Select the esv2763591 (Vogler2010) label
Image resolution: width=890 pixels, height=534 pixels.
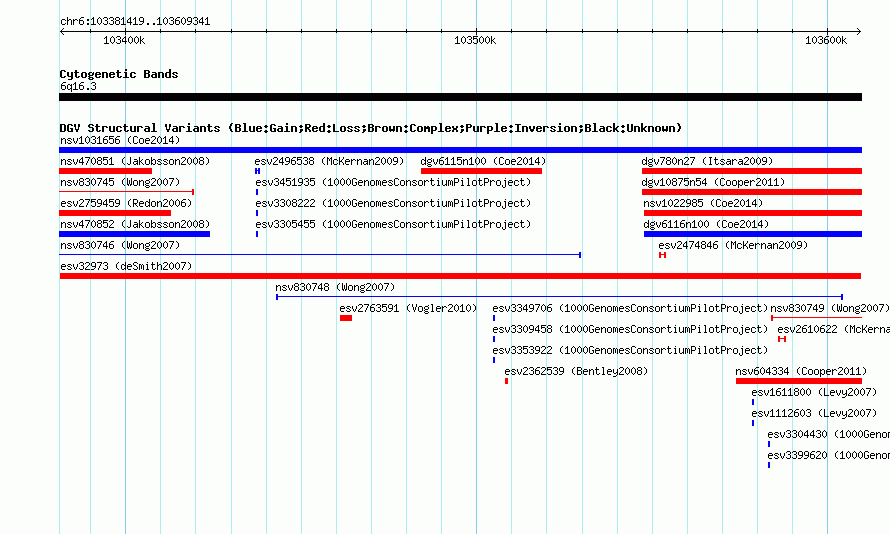click(408, 308)
